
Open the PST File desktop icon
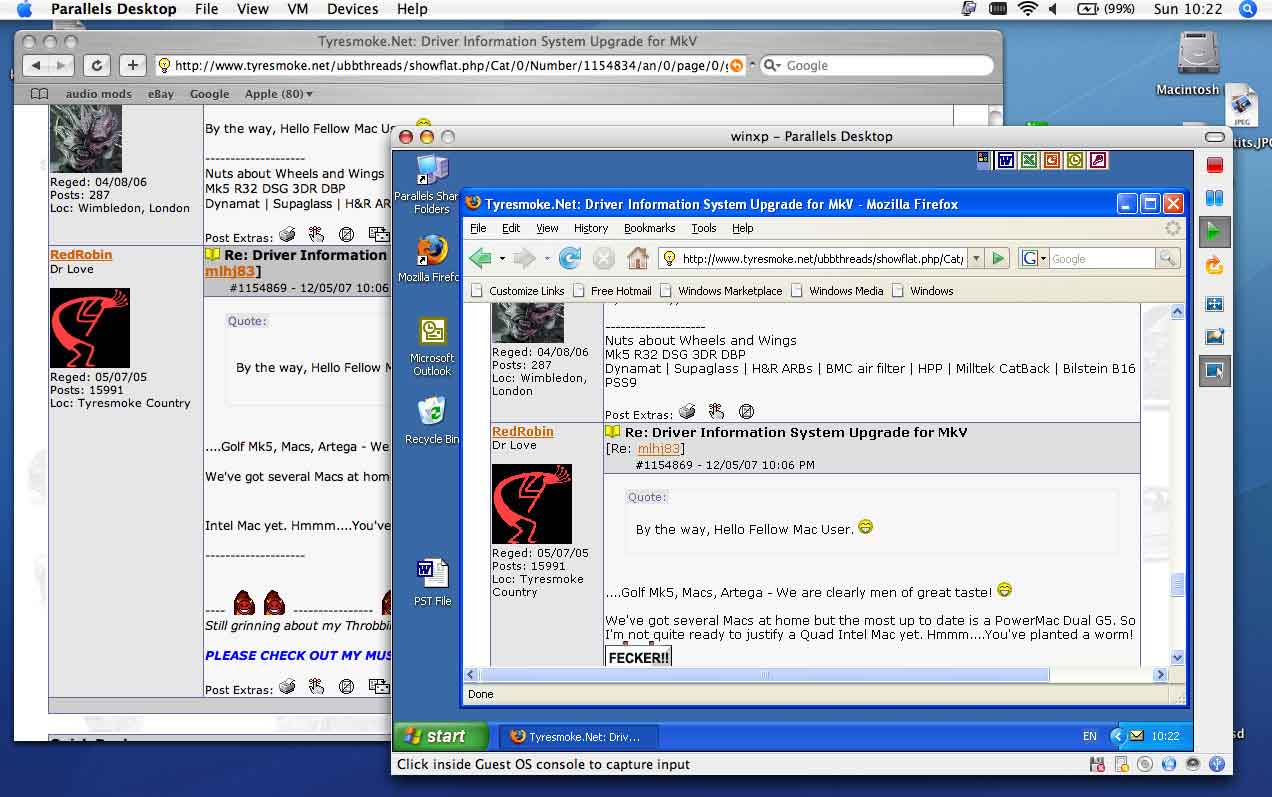click(432, 582)
